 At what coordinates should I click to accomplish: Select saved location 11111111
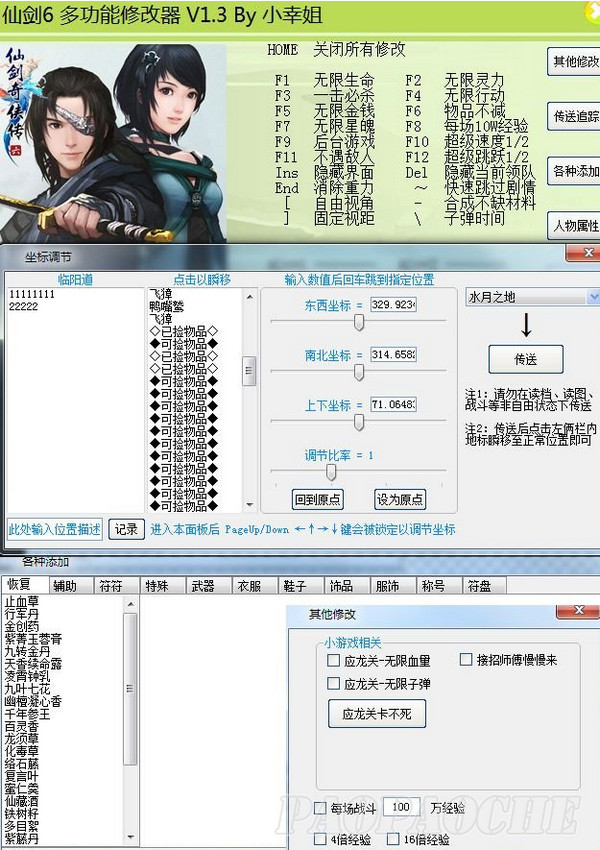pos(31,294)
